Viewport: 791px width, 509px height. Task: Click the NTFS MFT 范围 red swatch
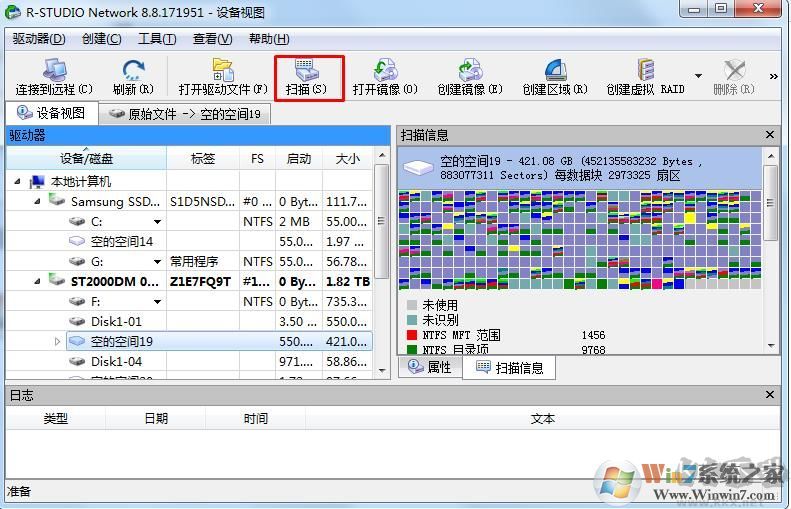point(412,335)
